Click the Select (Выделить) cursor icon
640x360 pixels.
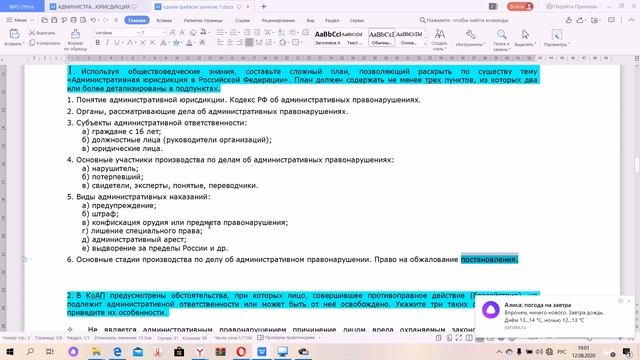(x=525, y=34)
